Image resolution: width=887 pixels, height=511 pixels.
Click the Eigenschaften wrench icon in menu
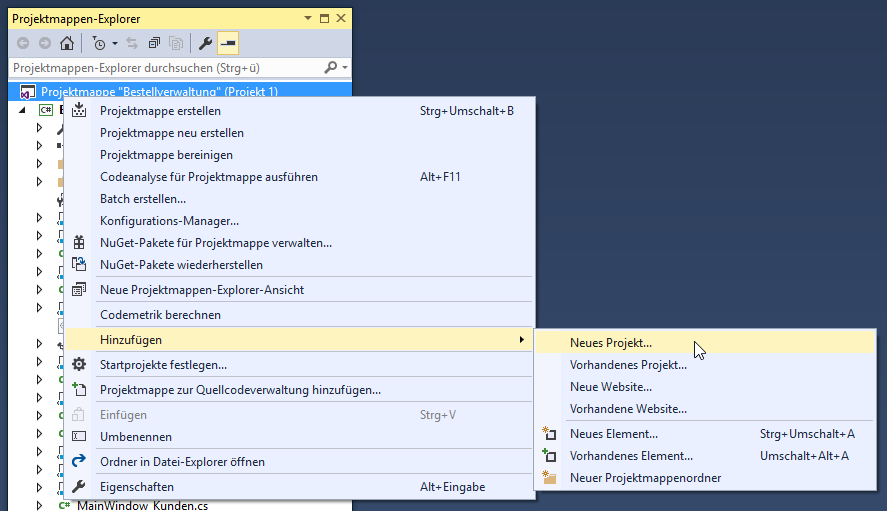(79, 486)
